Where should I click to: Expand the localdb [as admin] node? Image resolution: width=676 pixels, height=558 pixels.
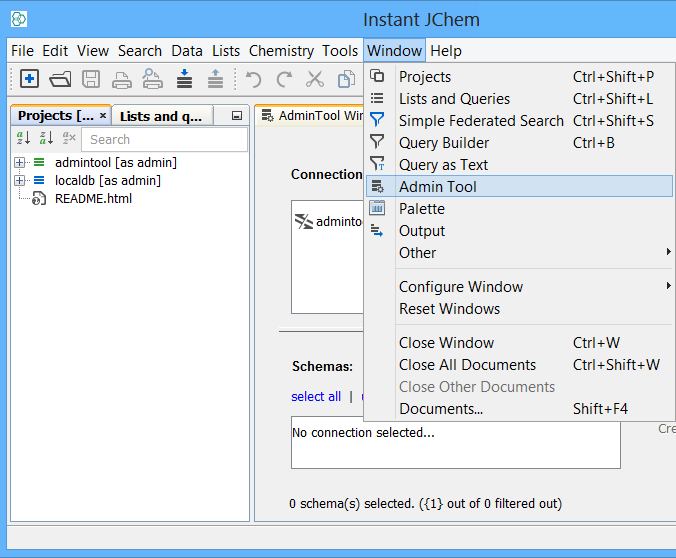coord(19,180)
